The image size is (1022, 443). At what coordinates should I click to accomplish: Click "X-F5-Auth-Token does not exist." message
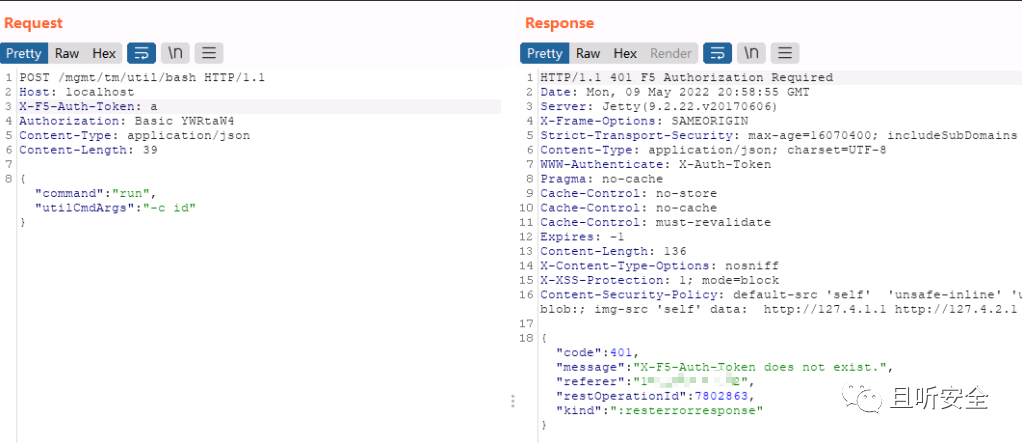point(759,367)
